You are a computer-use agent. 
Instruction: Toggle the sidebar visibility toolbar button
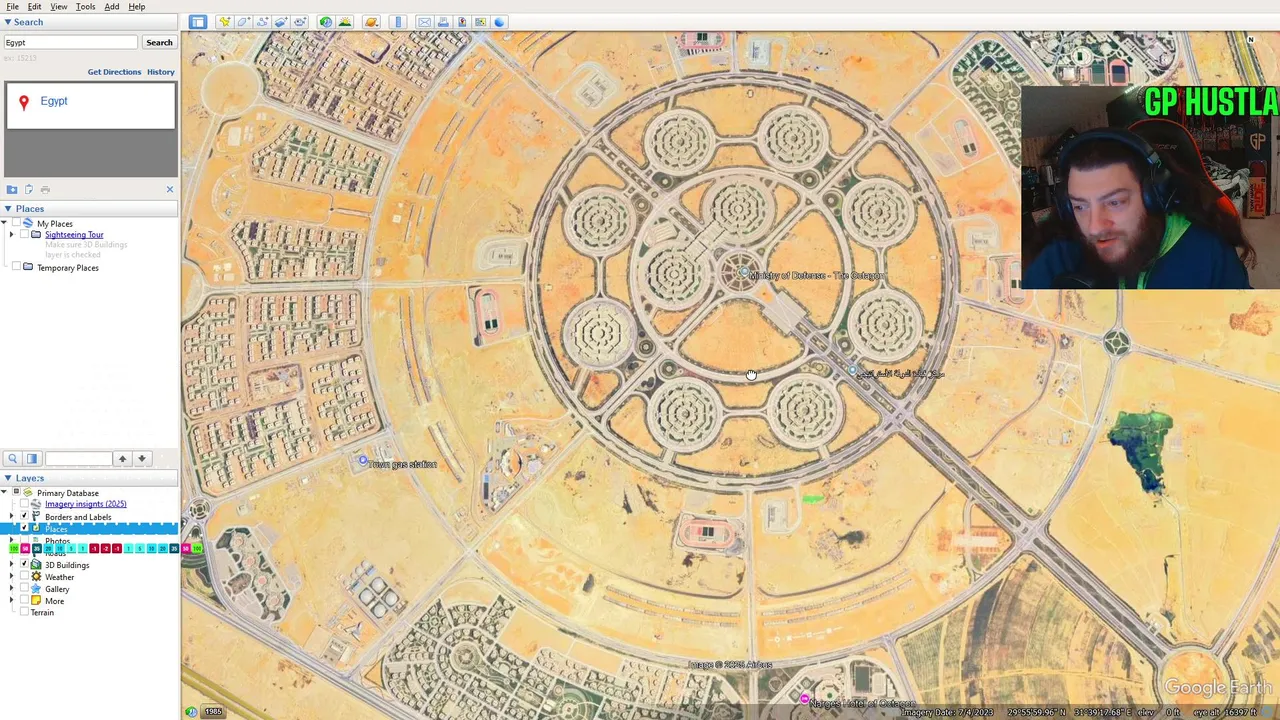click(198, 22)
